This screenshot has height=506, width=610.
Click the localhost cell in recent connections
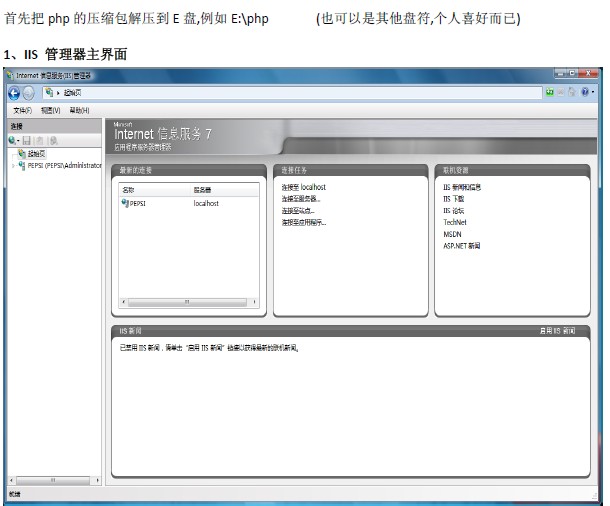point(206,203)
